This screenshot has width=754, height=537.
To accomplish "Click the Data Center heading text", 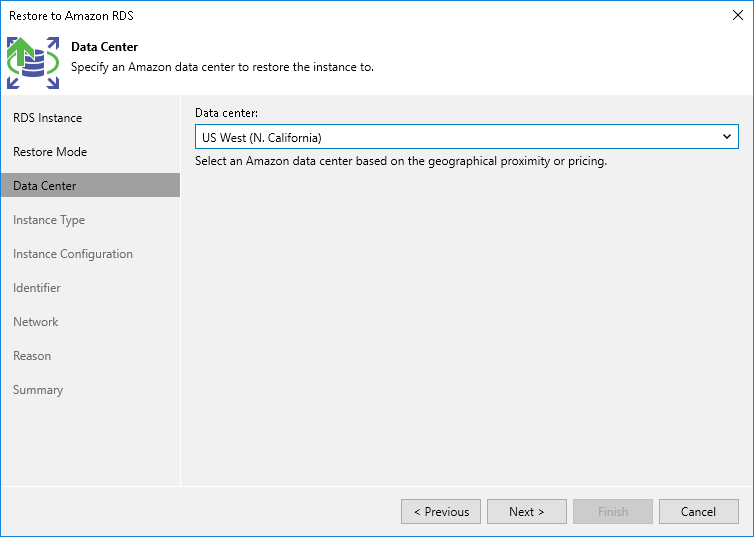I will (x=105, y=47).
